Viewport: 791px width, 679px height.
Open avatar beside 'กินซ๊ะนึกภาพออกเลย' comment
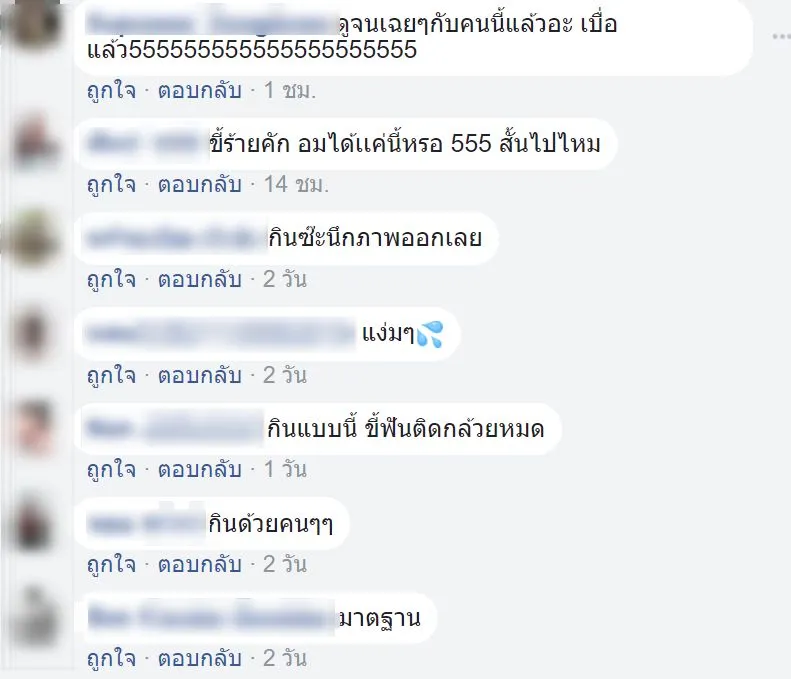tap(34, 238)
